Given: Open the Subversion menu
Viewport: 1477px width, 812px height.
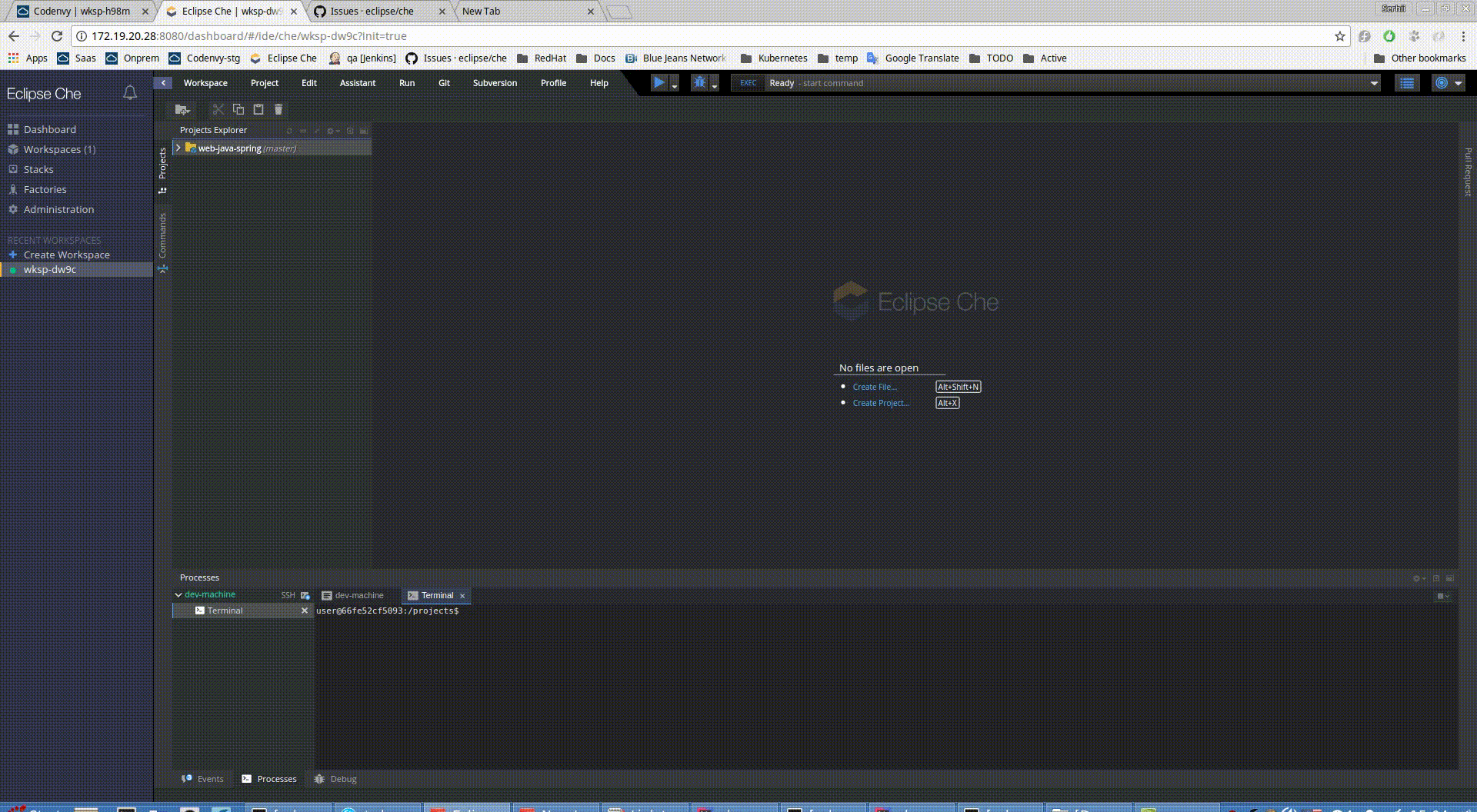Looking at the screenshot, I should [495, 83].
